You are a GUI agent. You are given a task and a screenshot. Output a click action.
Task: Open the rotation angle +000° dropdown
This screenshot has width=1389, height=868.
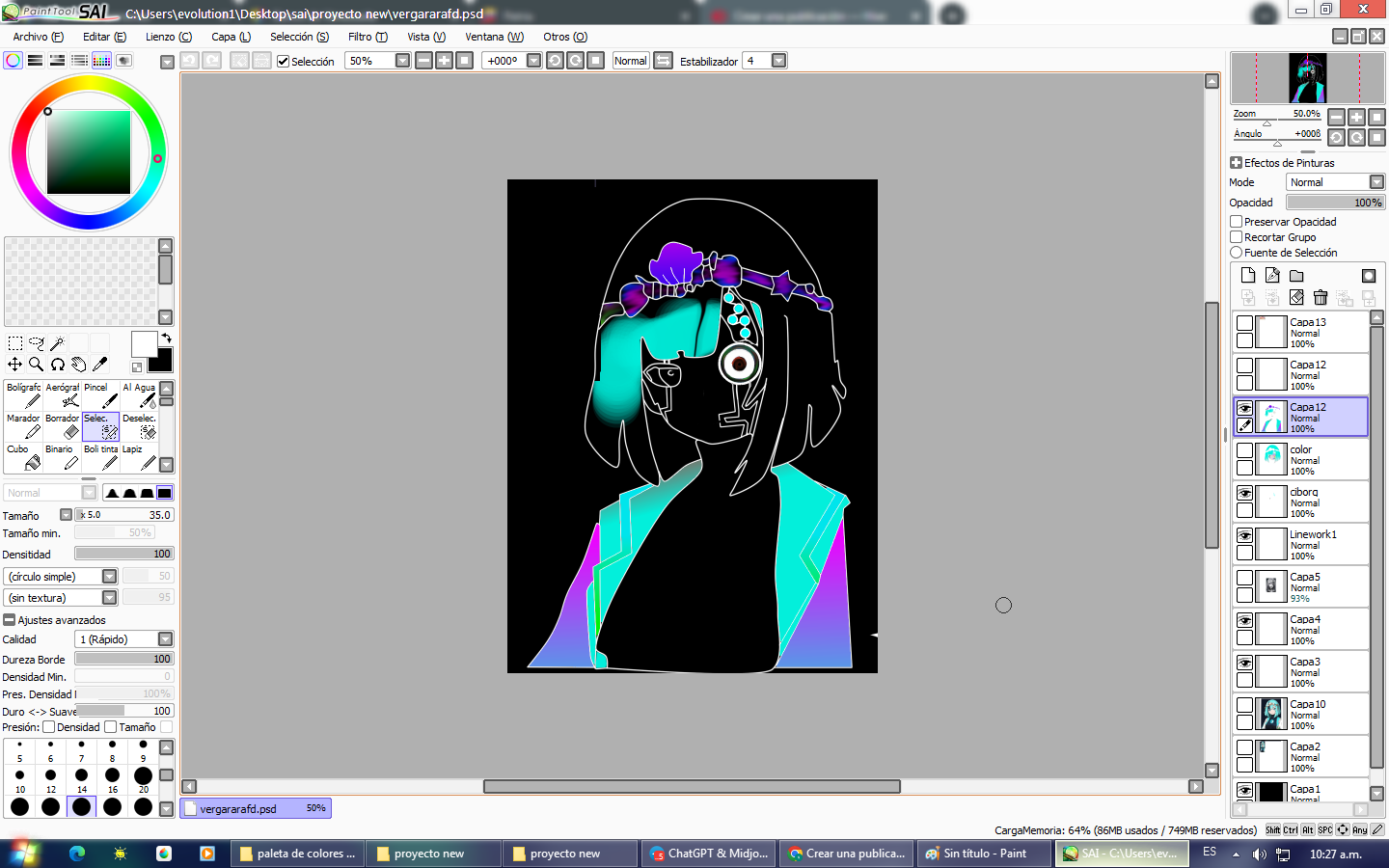point(533,60)
